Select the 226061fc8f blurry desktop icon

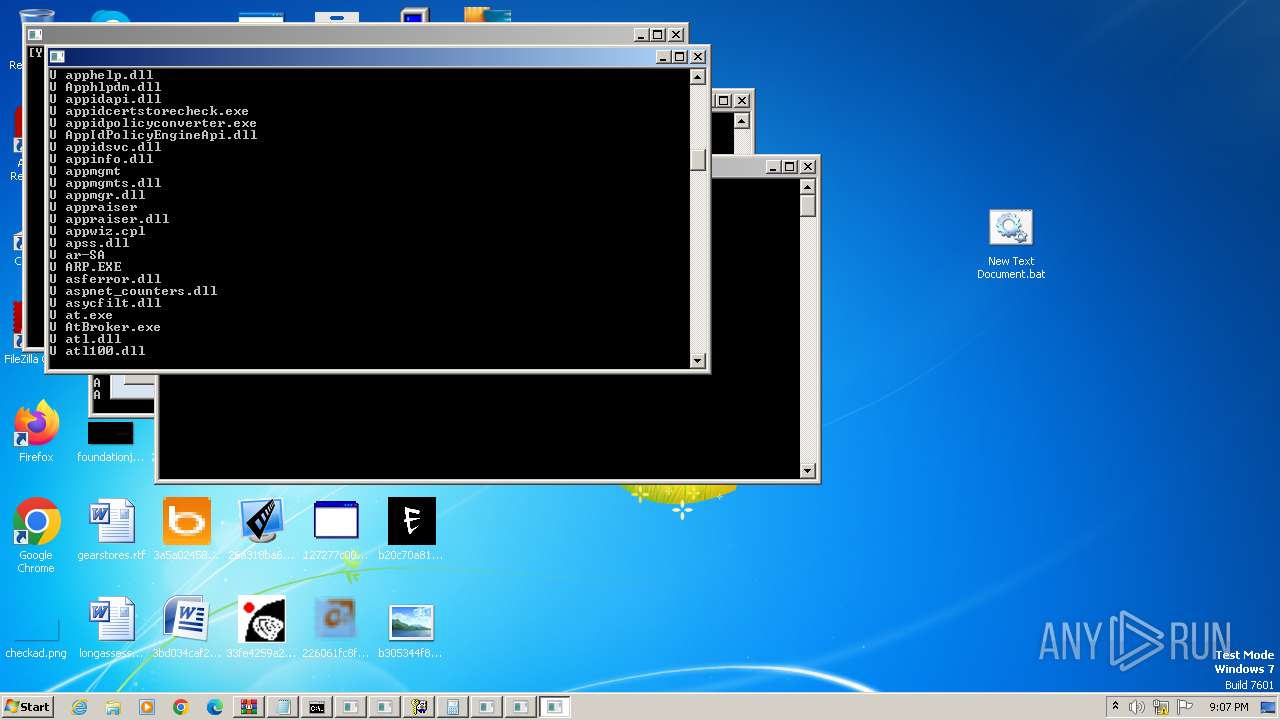coord(336,628)
